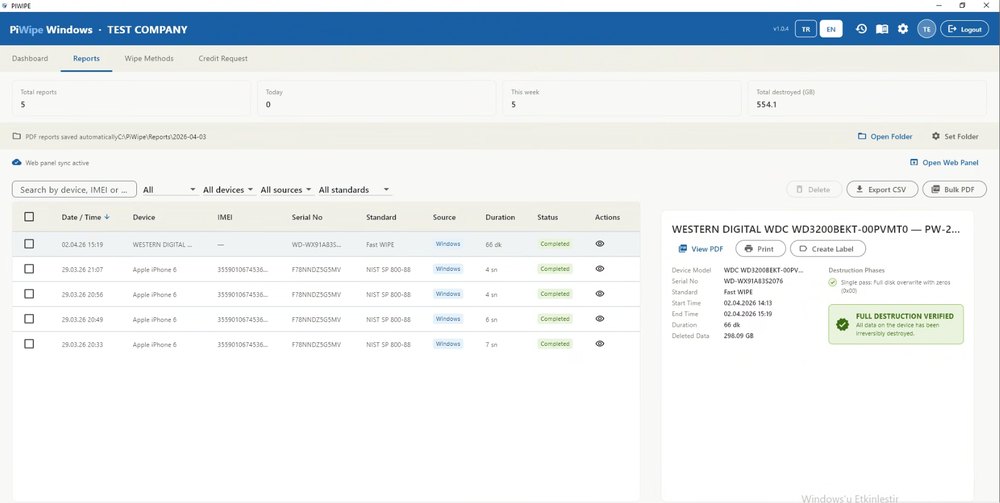The image size is (1000, 503).
Task: Focus the search by device, IMEI field
Action: pos(74,189)
